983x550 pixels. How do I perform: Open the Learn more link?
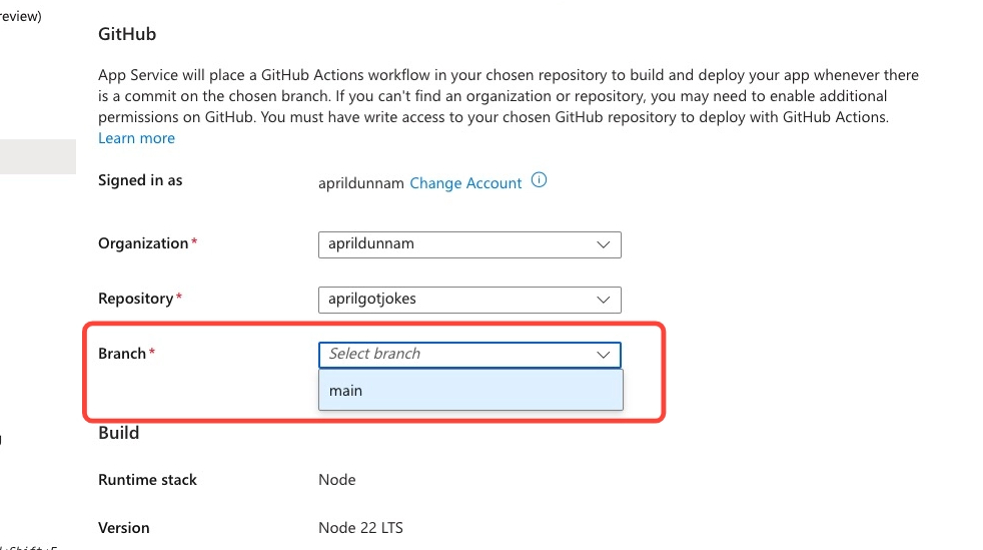point(136,138)
